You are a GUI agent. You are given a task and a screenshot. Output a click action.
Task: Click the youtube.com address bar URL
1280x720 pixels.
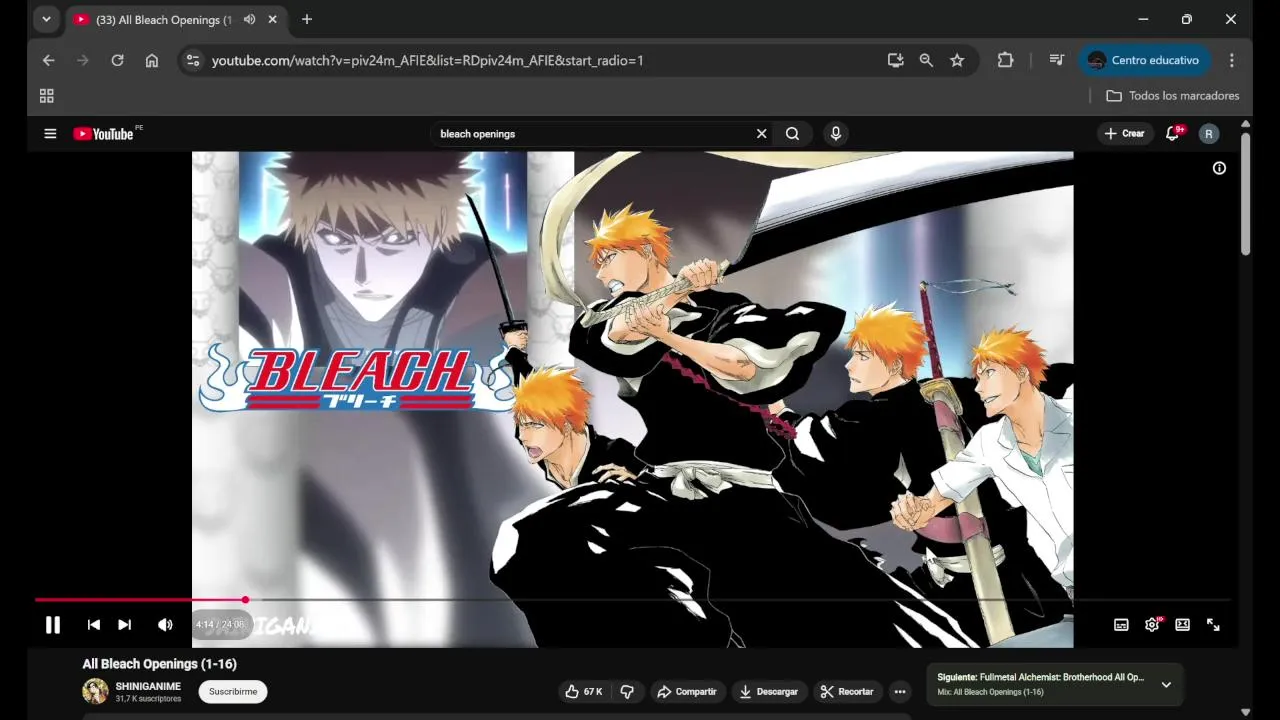pyautogui.click(x=428, y=60)
